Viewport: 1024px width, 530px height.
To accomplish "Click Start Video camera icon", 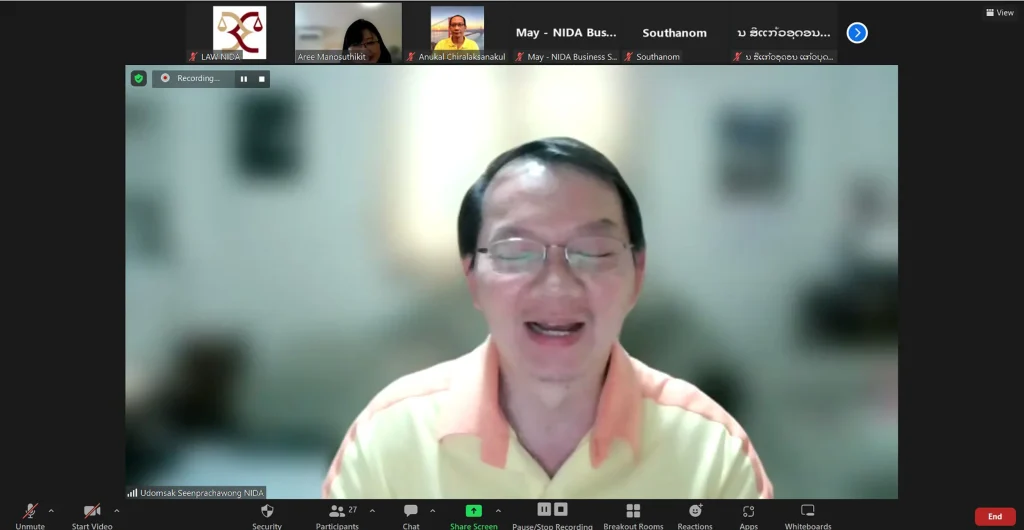I will pyautogui.click(x=92, y=510).
